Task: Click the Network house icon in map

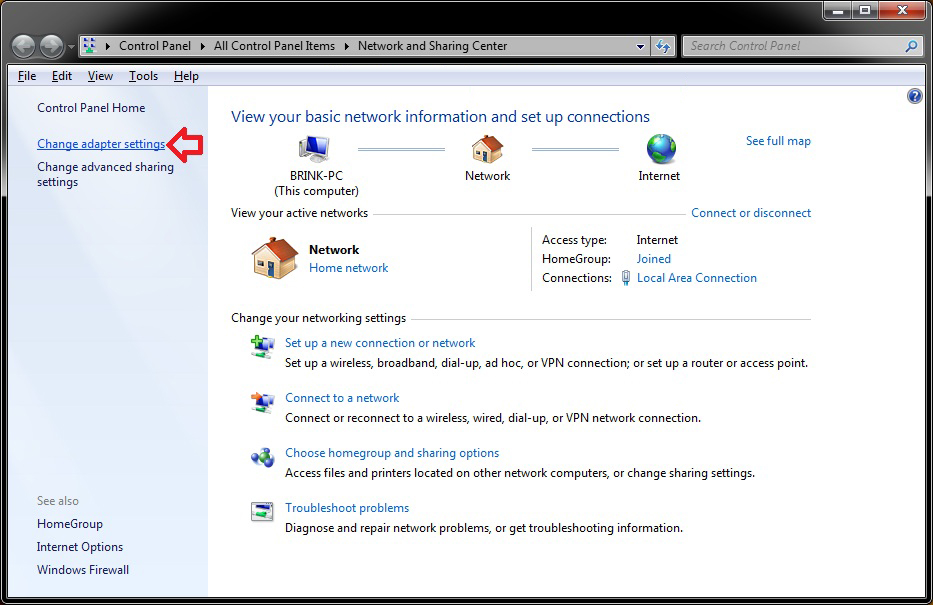Action: click(487, 149)
